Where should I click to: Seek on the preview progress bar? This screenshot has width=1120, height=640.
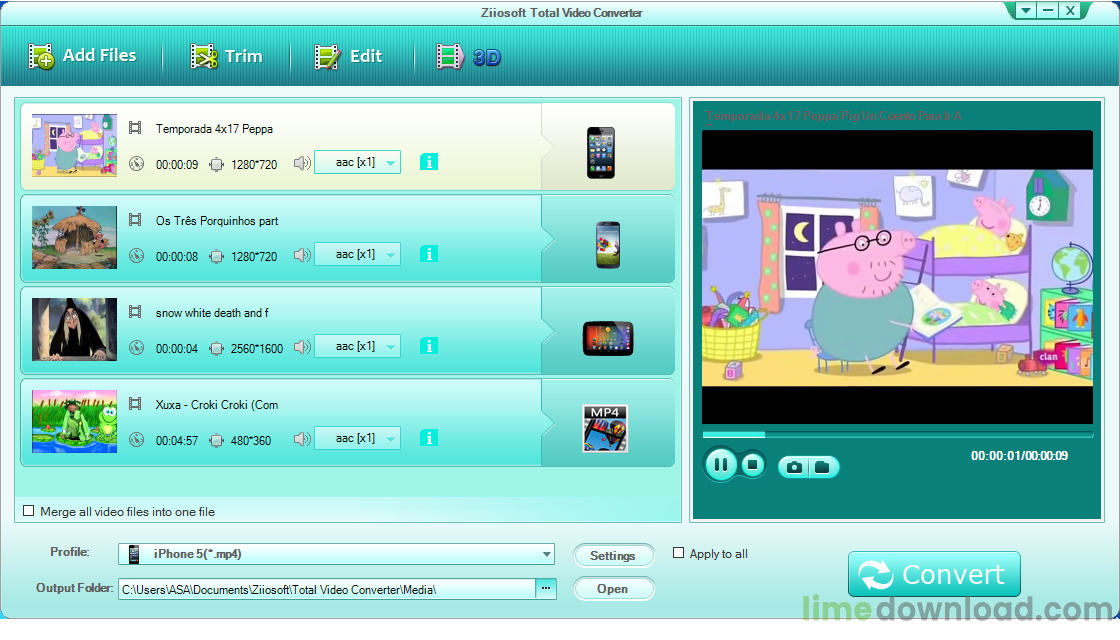(898, 434)
